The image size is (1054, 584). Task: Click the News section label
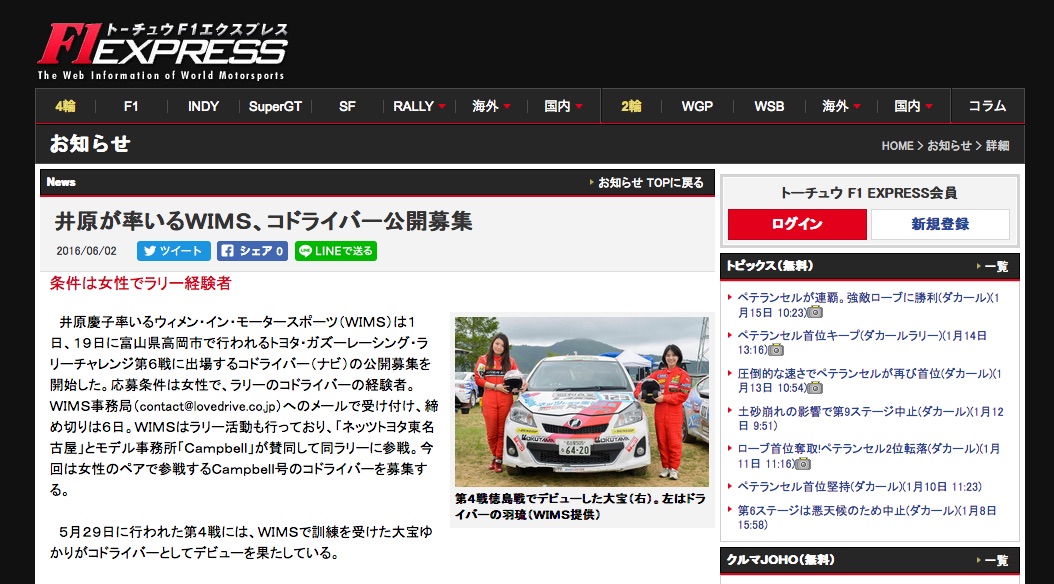tap(61, 182)
